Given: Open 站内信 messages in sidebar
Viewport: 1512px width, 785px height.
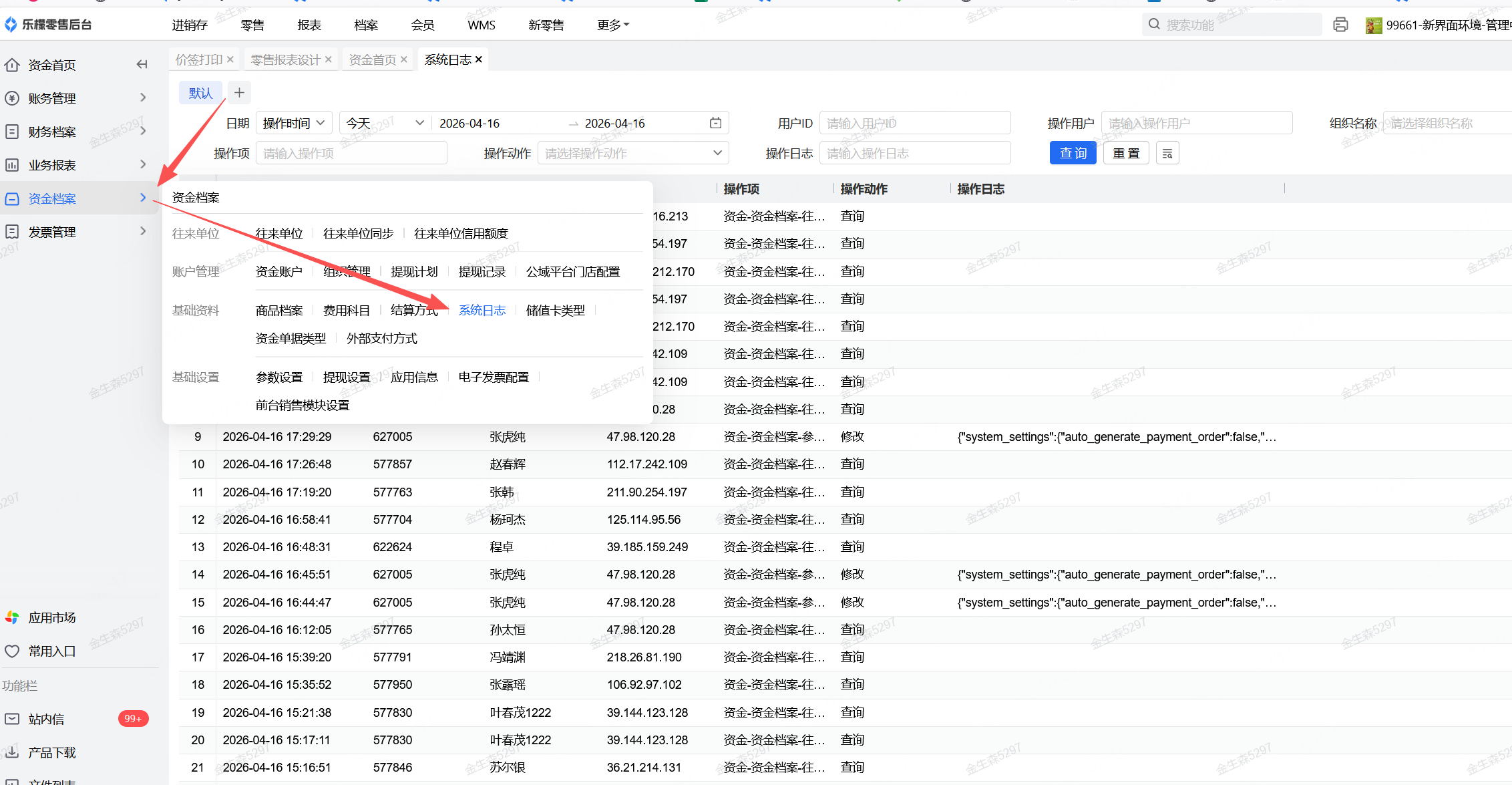Looking at the screenshot, I should click(x=46, y=719).
